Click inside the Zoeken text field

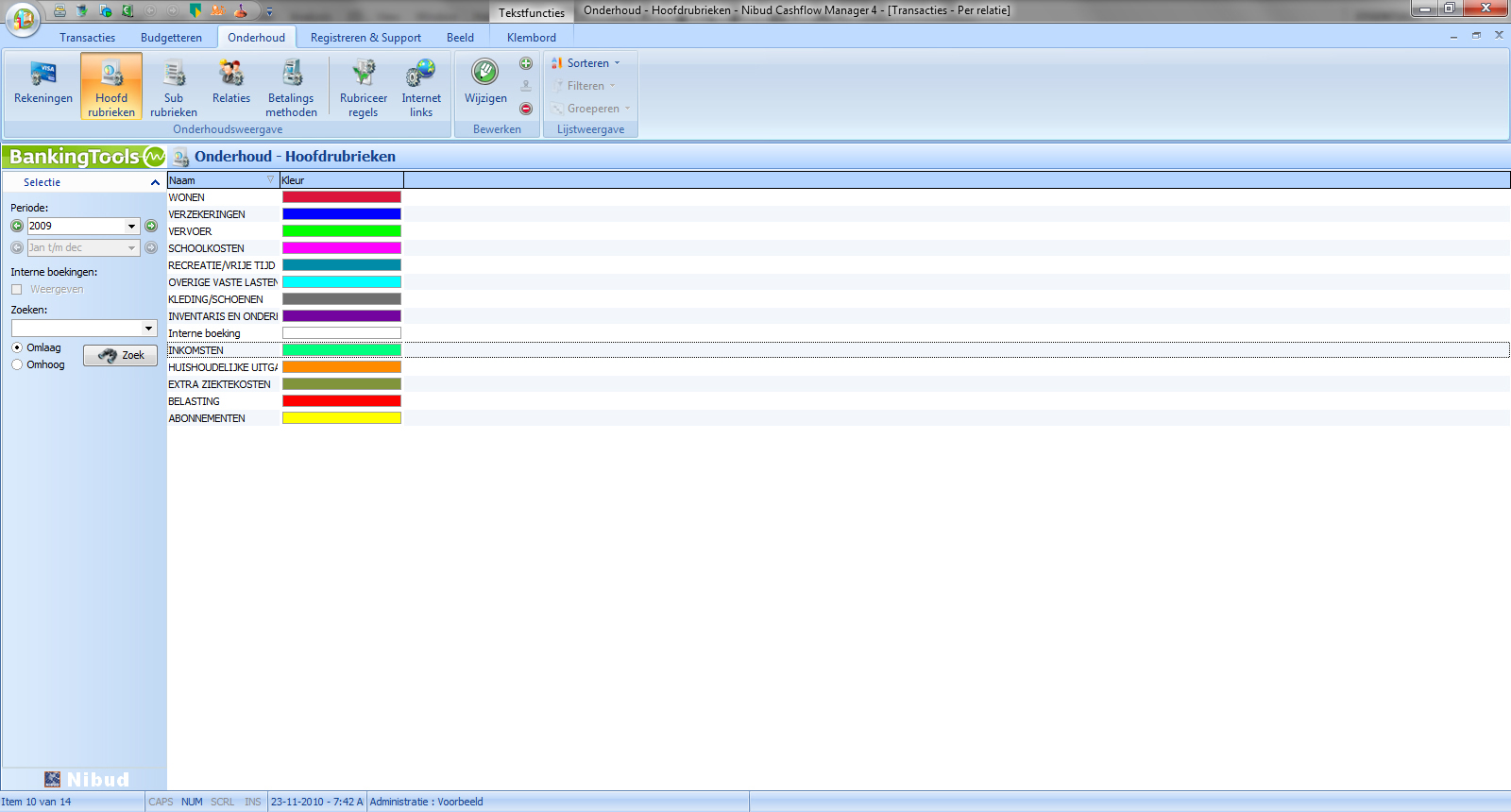[76, 329]
